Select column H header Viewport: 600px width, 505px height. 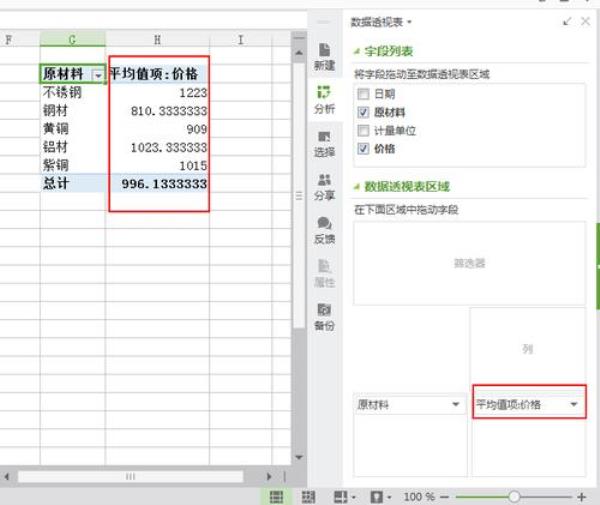click(157, 39)
